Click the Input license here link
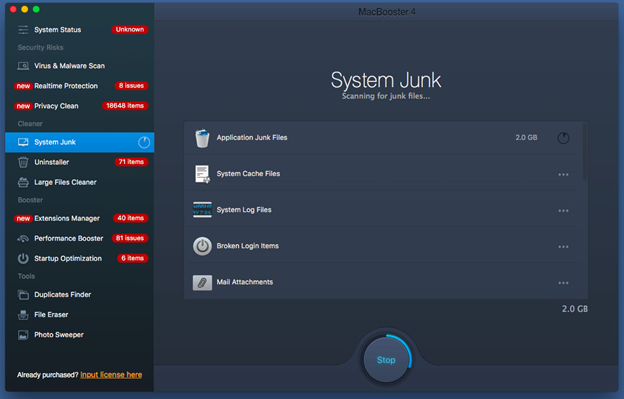The height and width of the screenshot is (399, 624). point(111,375)
